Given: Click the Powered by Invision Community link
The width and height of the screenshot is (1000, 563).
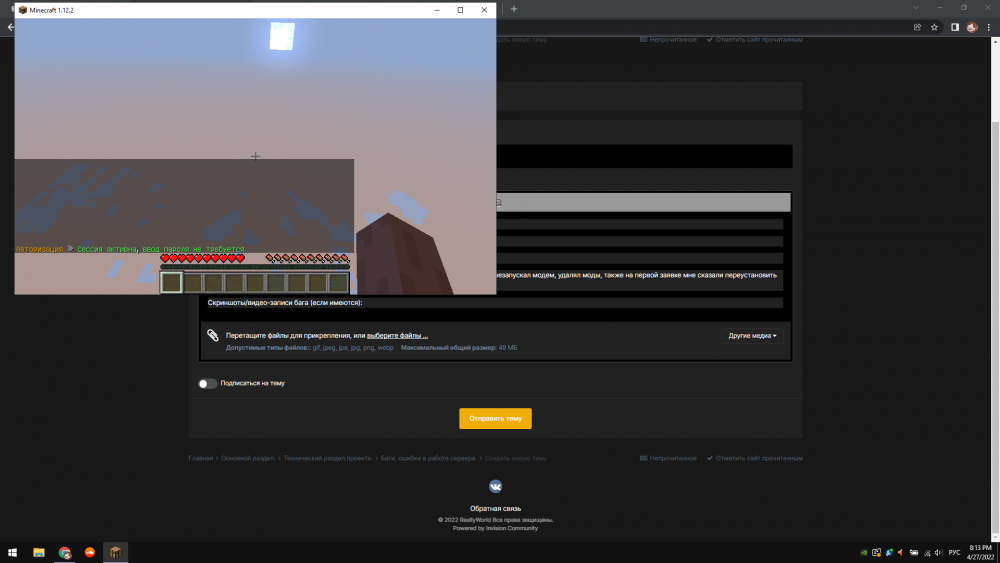Looking at the screenshot, I should coord(496,528).
